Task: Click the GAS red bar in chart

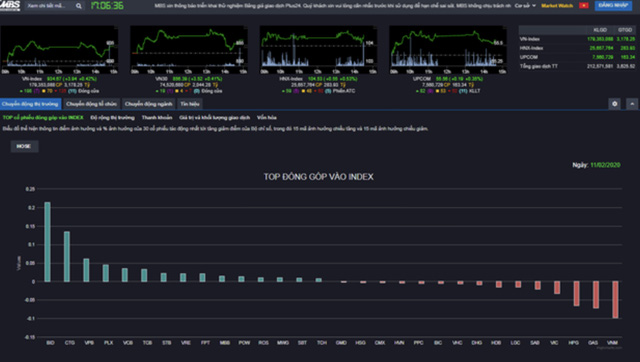Action: [596, 295]
